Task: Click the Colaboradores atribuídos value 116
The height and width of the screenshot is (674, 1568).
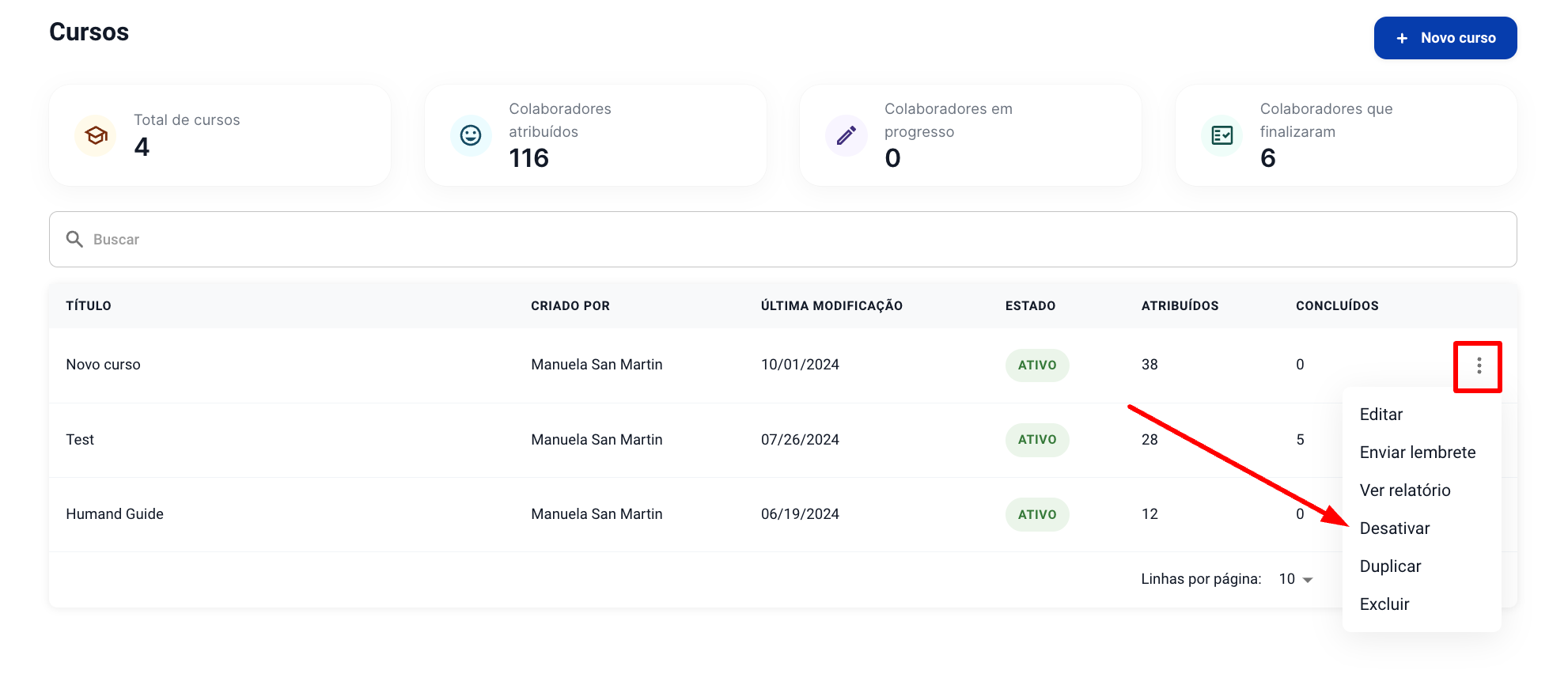Action: tap(529, 158)
